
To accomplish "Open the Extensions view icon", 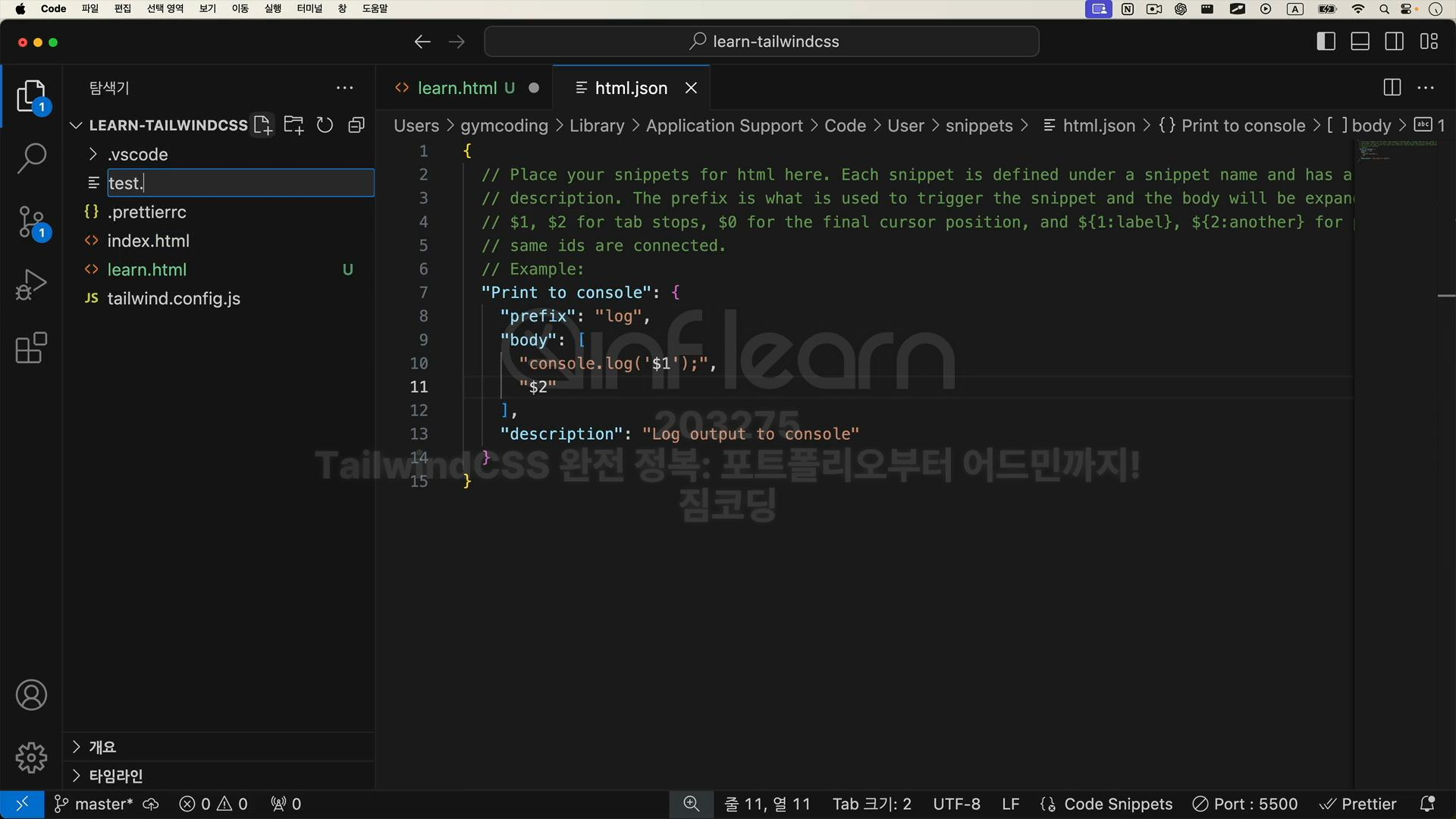I will click(x=32, y=348).
